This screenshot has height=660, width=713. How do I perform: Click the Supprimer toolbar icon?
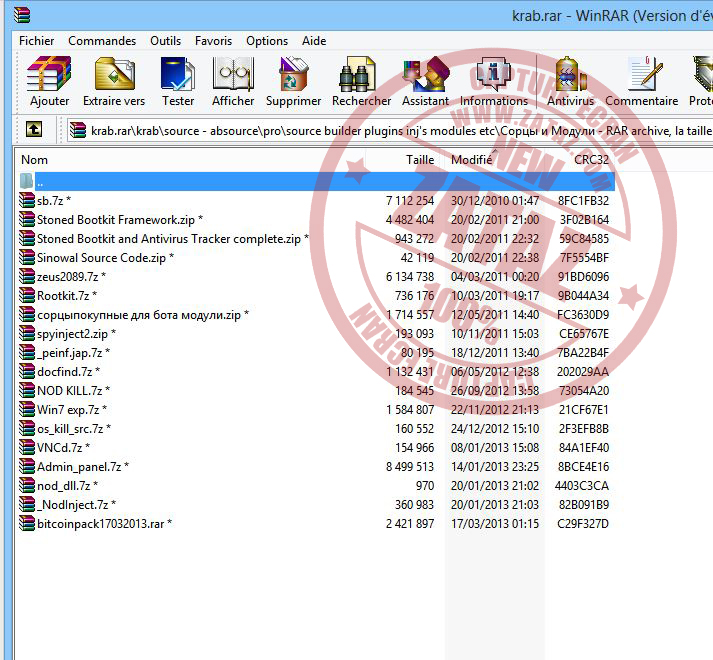(294, 74)
